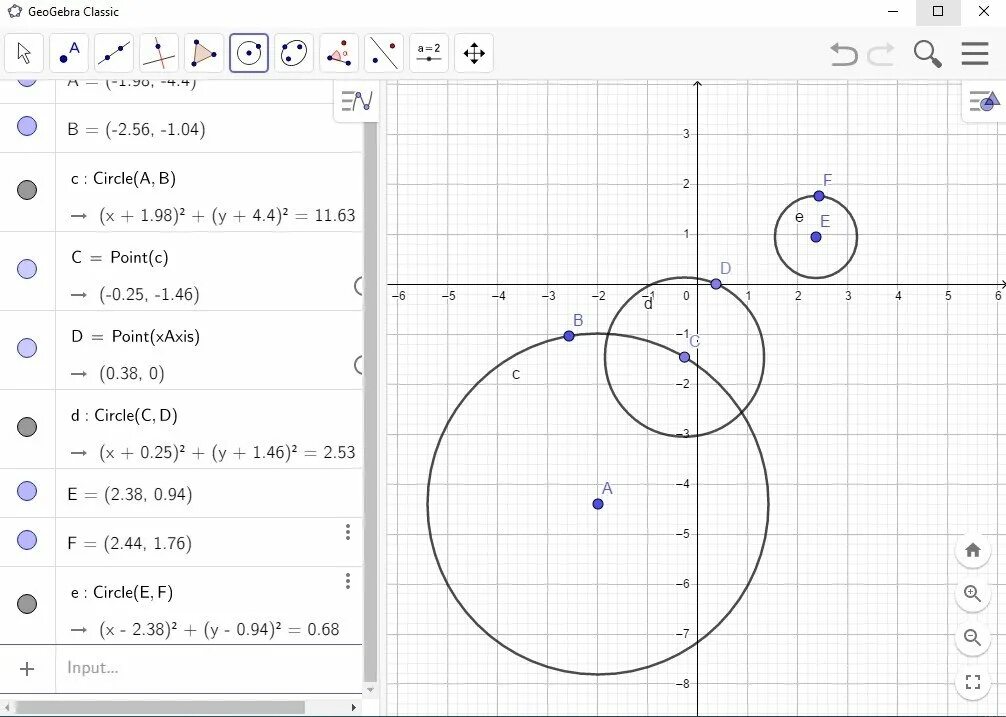
Task: Click the C = Point(c) definition
Action: coord(120,257)
